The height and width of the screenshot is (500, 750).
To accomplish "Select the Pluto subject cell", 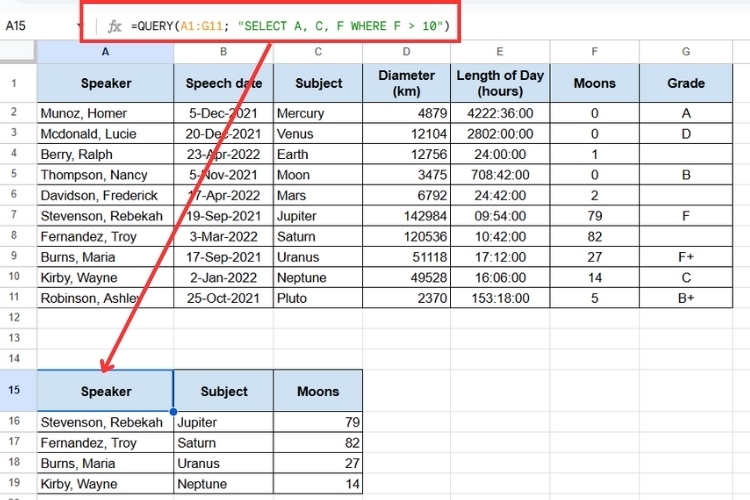I will [318, 299].
